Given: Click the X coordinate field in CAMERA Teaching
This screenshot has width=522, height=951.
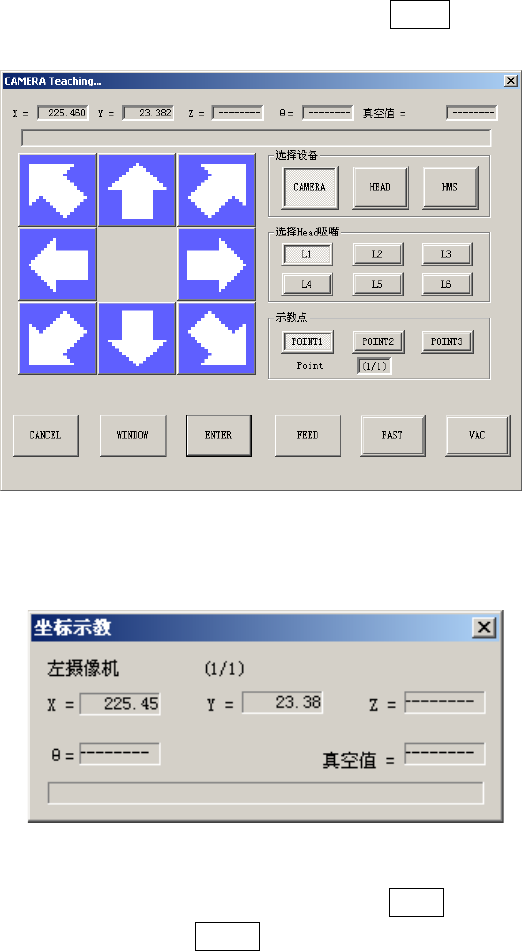Looking at the screenshot, I should (63, 113).
